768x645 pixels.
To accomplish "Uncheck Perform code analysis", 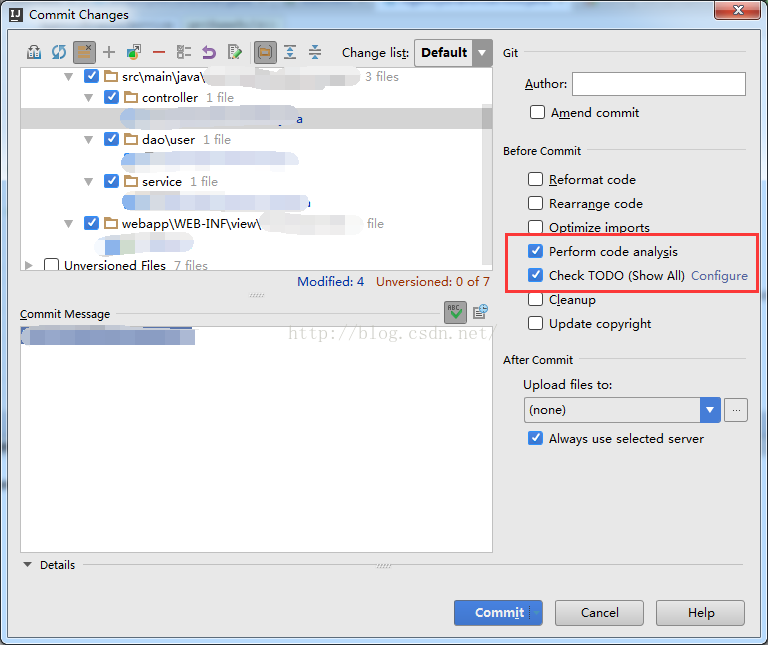I will (x=537, y=252).
